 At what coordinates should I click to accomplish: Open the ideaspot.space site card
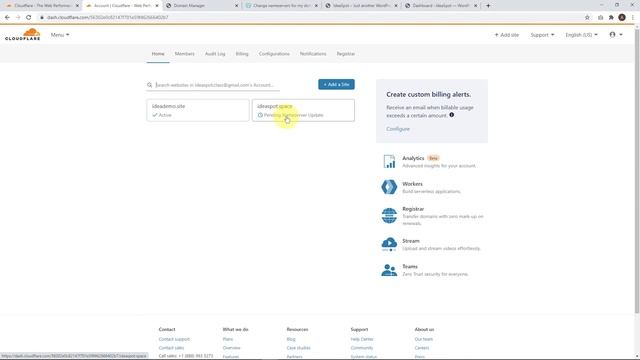tap(303, 110)
